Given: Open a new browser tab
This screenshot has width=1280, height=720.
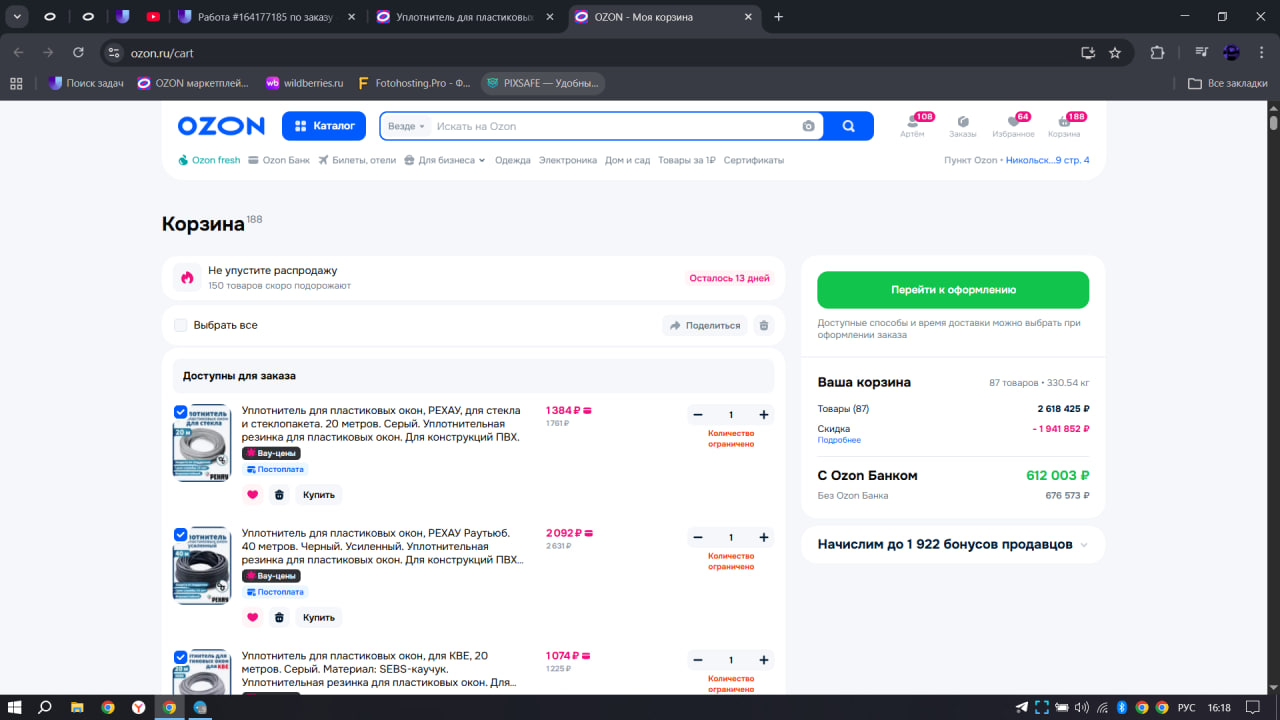Looking at the screenshot, I should point(779,17).
